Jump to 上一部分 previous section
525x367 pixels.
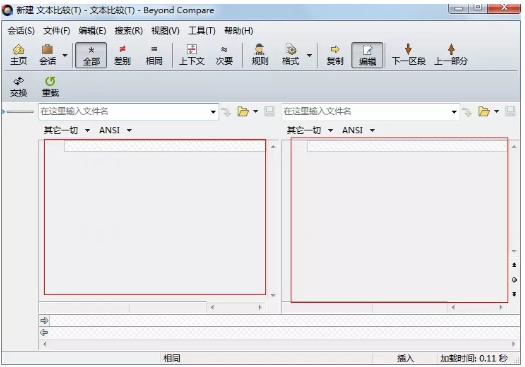click(451, 55)
